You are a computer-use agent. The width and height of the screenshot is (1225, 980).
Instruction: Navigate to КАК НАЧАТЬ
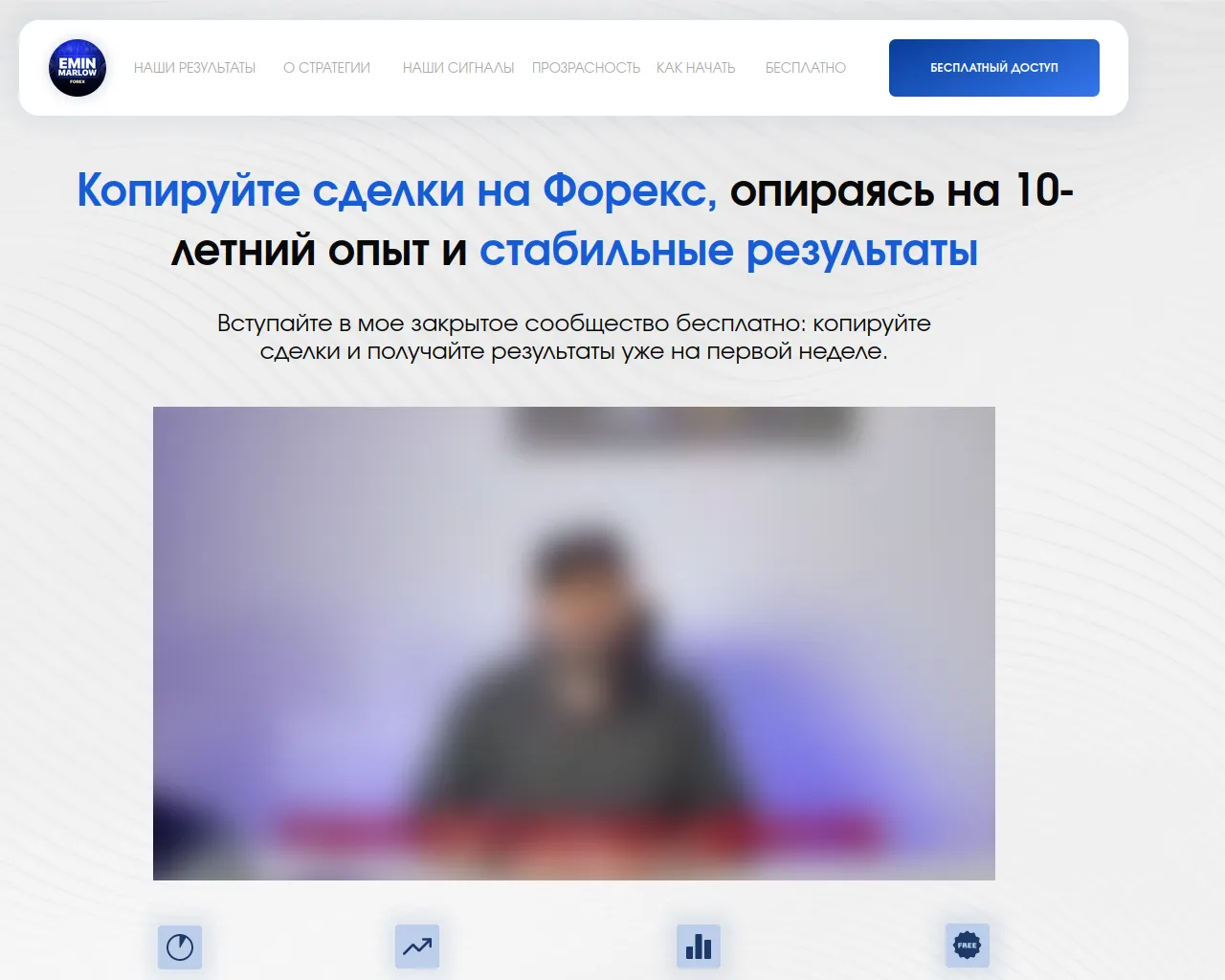click(696, 68)
